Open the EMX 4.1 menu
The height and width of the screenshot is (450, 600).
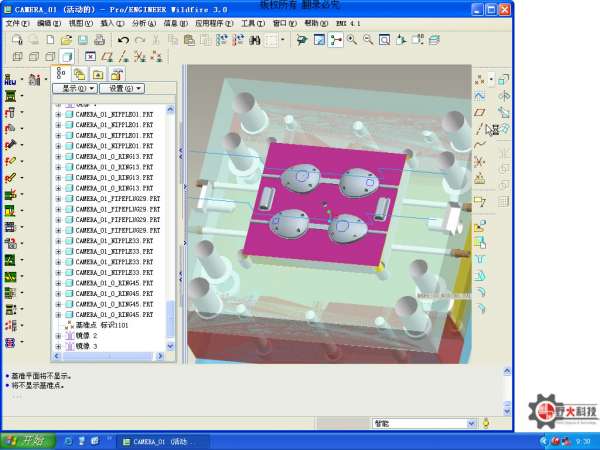coord(348,23)
